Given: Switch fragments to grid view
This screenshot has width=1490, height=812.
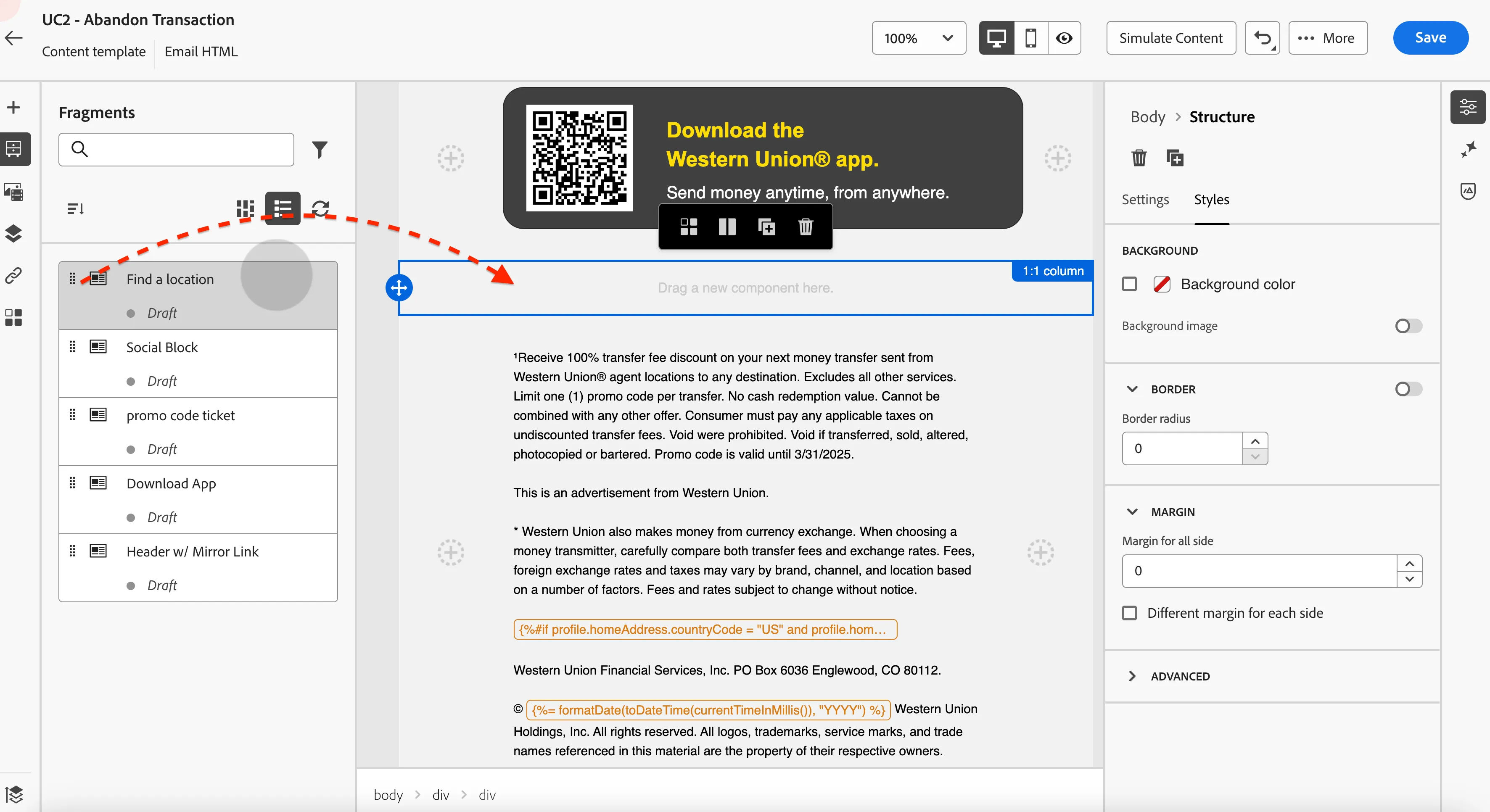Looking at the screenshot, I should (x=245, y=208).
